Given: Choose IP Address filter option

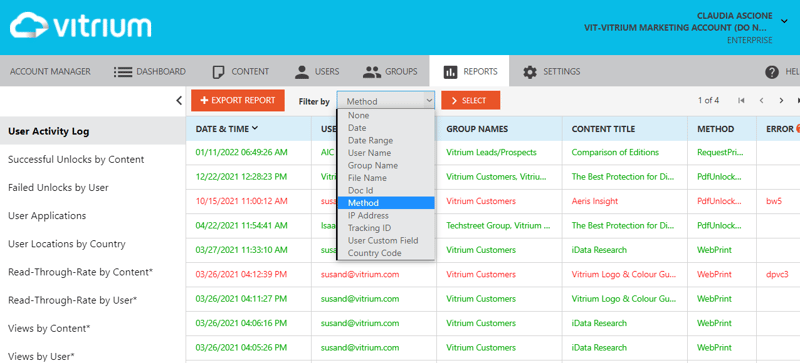Looking at the screenshot, I should (x=386, y=215).
